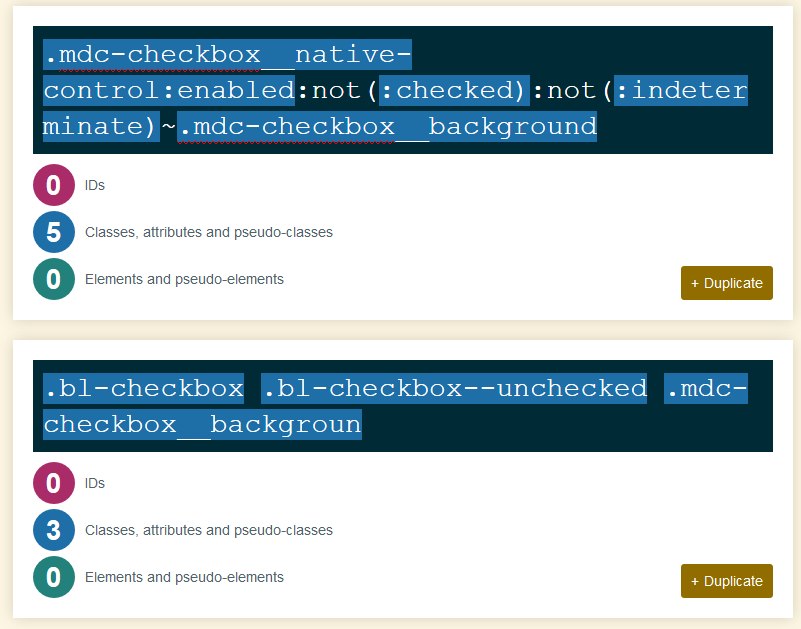This screenshot has width=801, height=629.
Task: Click the IDs count badge in first card
Action: click(x=54, y=185)
